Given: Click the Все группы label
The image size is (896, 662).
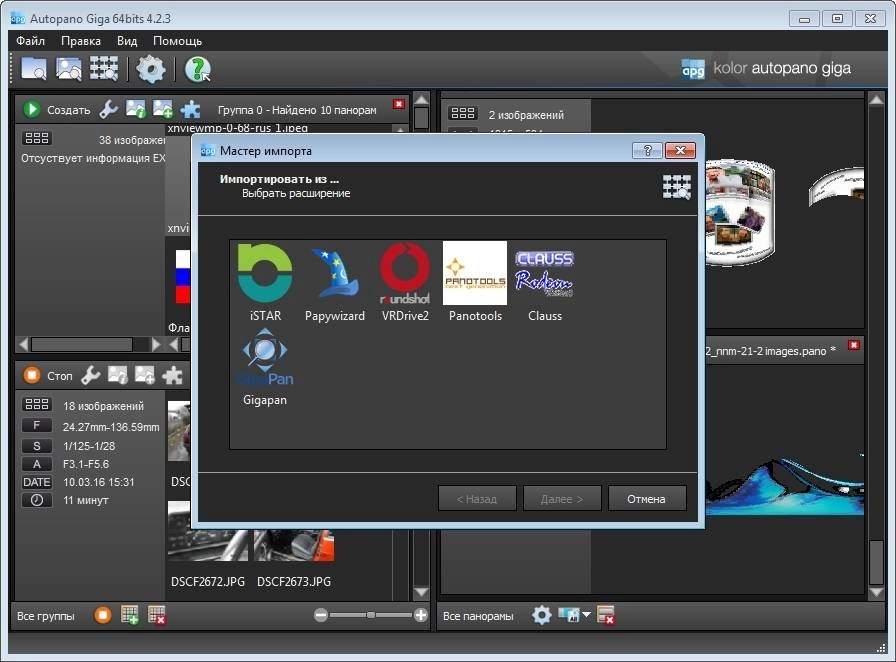Looking at the screenshot, I should [x=46, y=616].
